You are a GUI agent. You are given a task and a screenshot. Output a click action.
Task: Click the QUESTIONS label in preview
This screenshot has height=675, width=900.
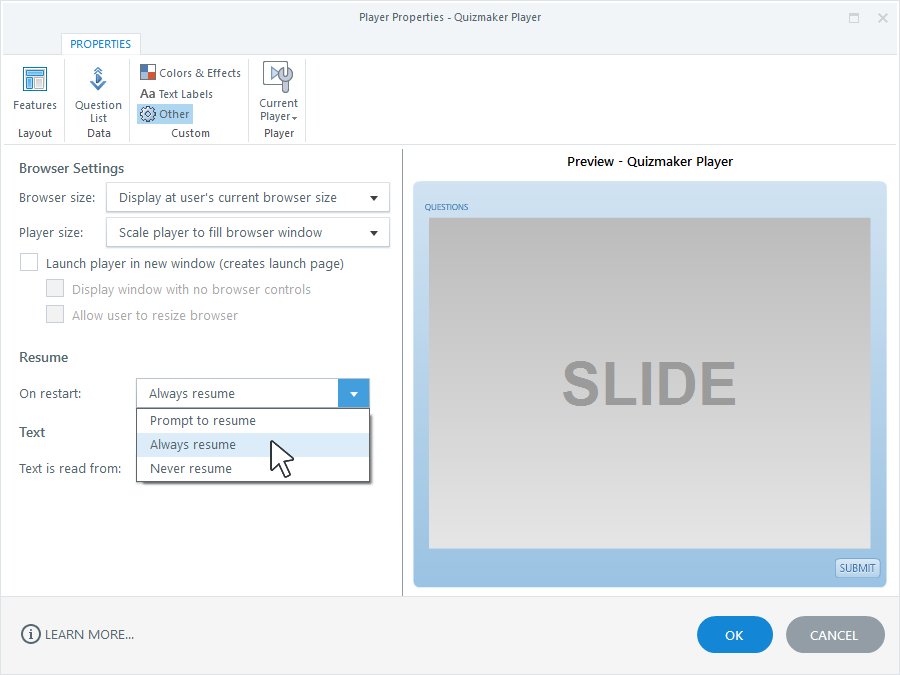click(446, 207)
